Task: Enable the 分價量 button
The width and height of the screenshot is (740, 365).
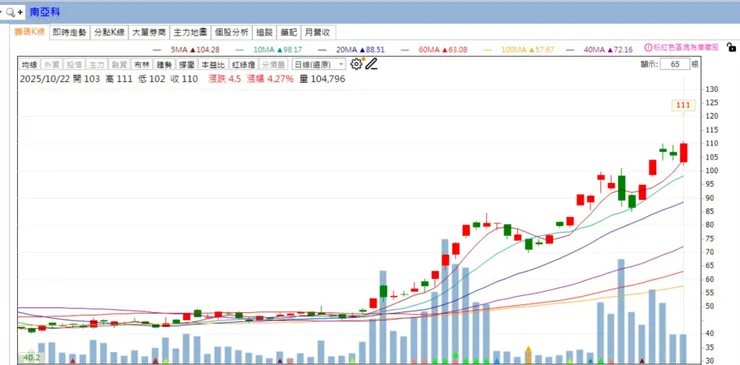Action: [x=274, y=65]
